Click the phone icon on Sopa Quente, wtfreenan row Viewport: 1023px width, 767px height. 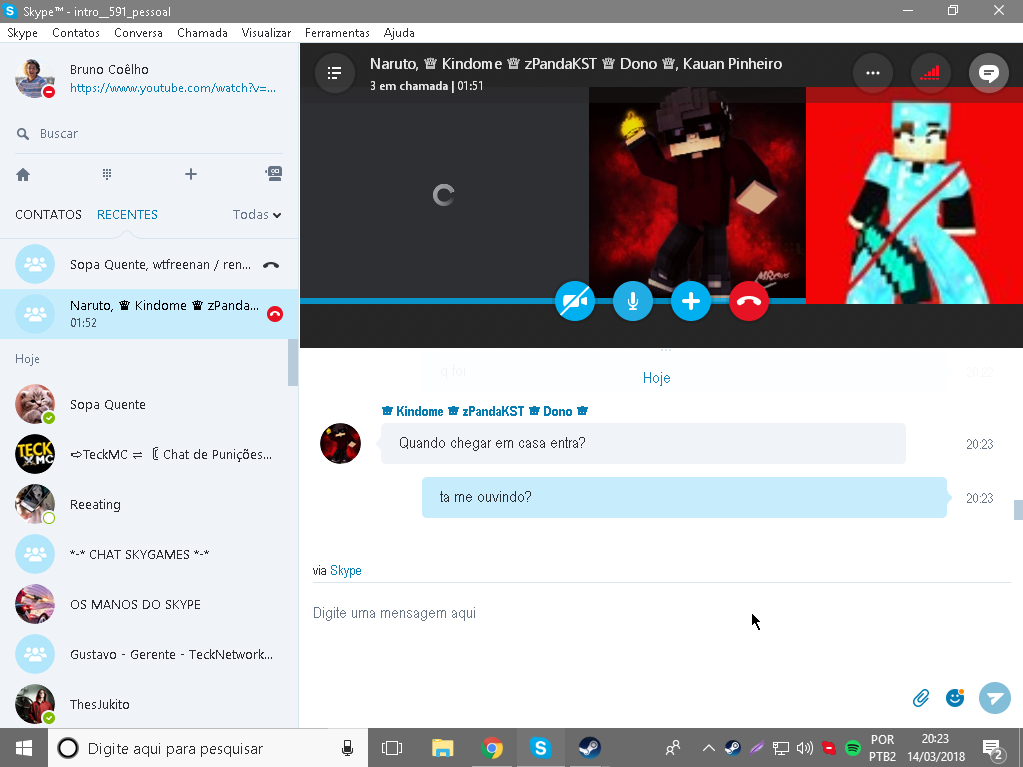(271, 265)
